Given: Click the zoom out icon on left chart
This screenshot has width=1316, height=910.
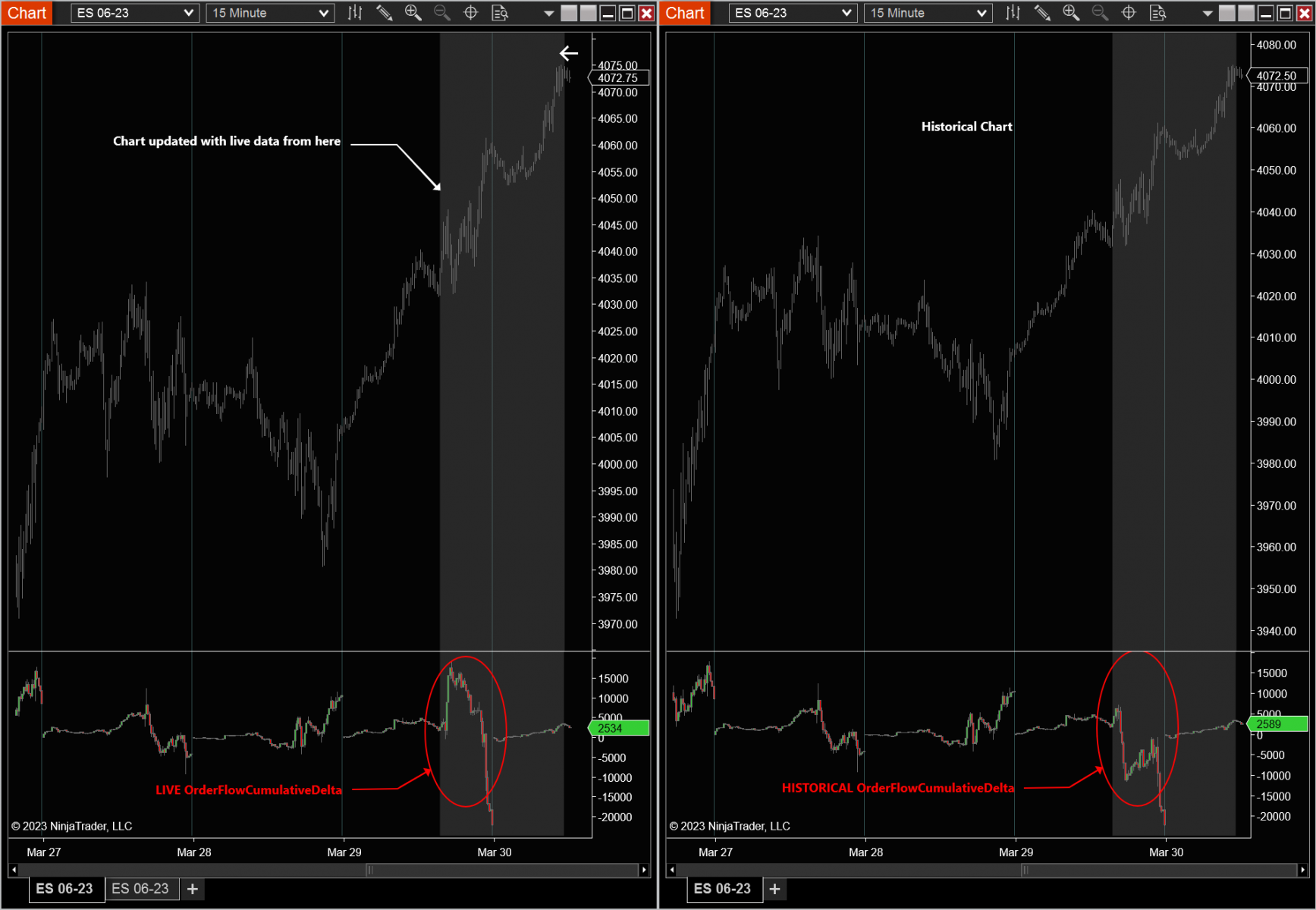Looking at the screenshot, I should 442,12.
